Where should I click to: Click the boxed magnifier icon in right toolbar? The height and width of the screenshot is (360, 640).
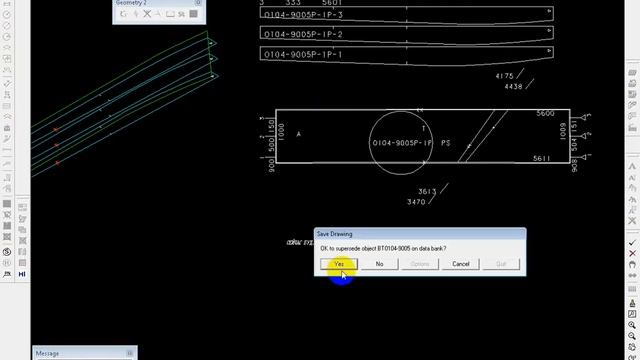point(632,314)
